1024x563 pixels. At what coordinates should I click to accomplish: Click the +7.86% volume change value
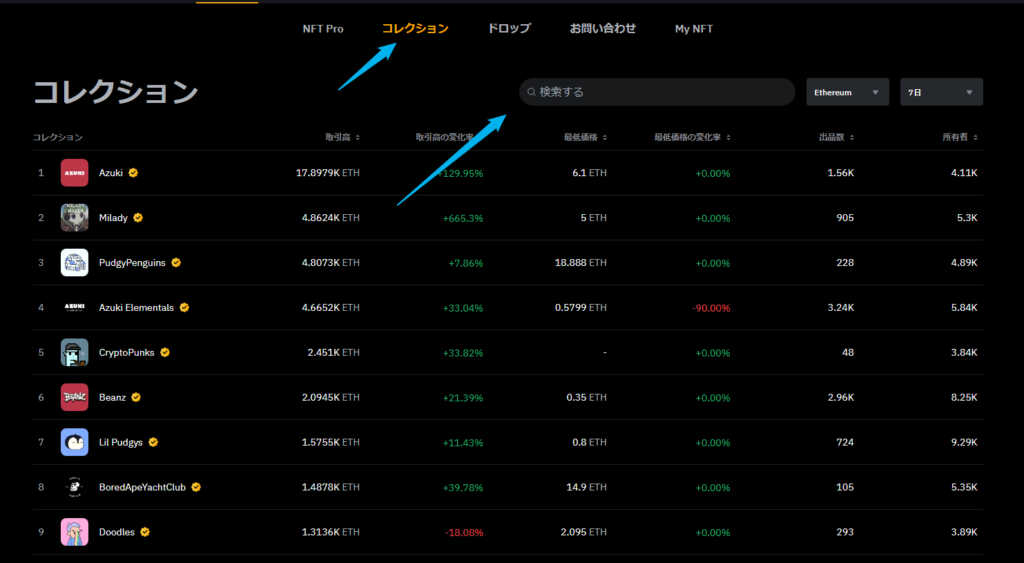pos(466,263)
